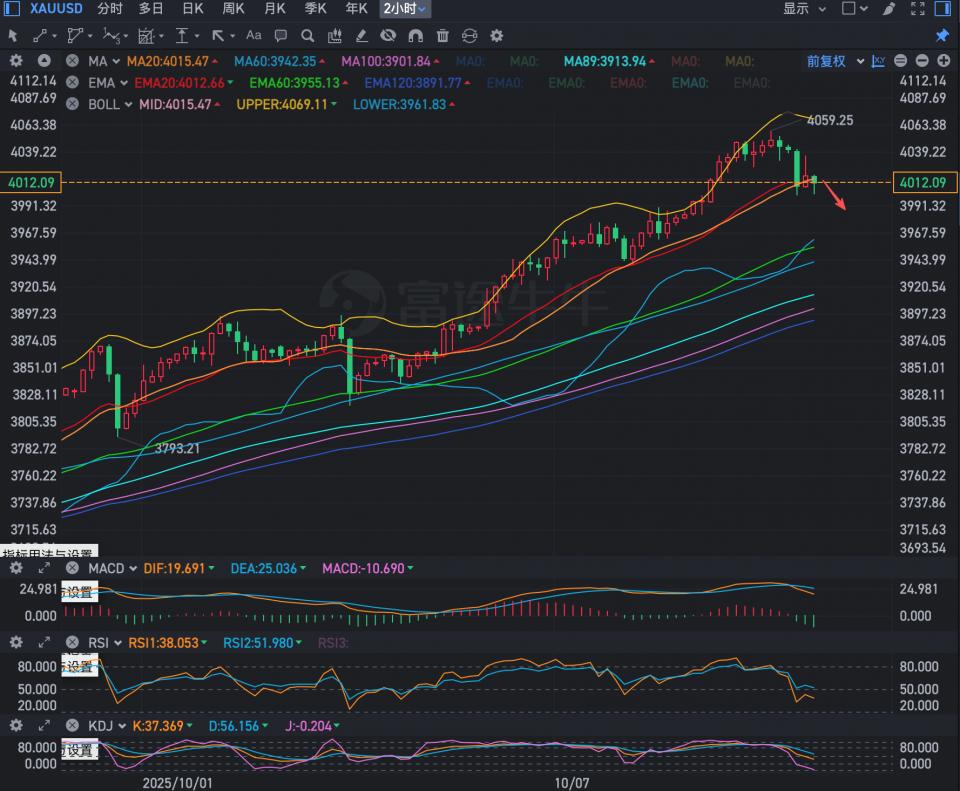Click the pin icon in drawing toolbar

[x=941, y=36]
